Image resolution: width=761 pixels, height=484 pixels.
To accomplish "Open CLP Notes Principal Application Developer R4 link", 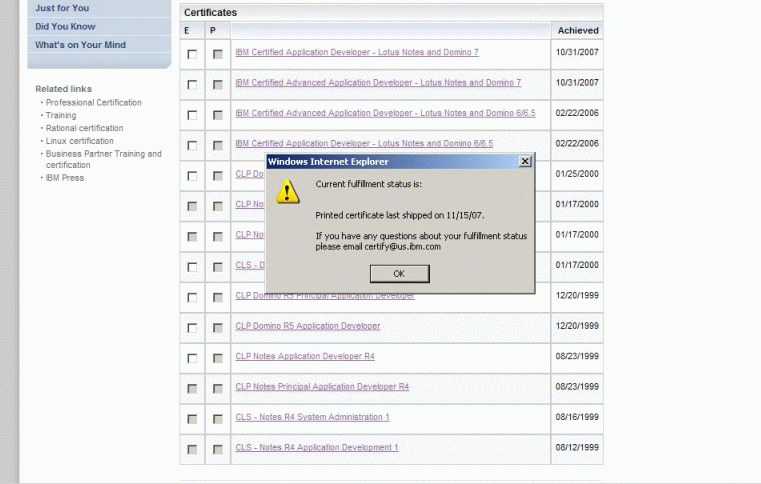I will 322,387.
